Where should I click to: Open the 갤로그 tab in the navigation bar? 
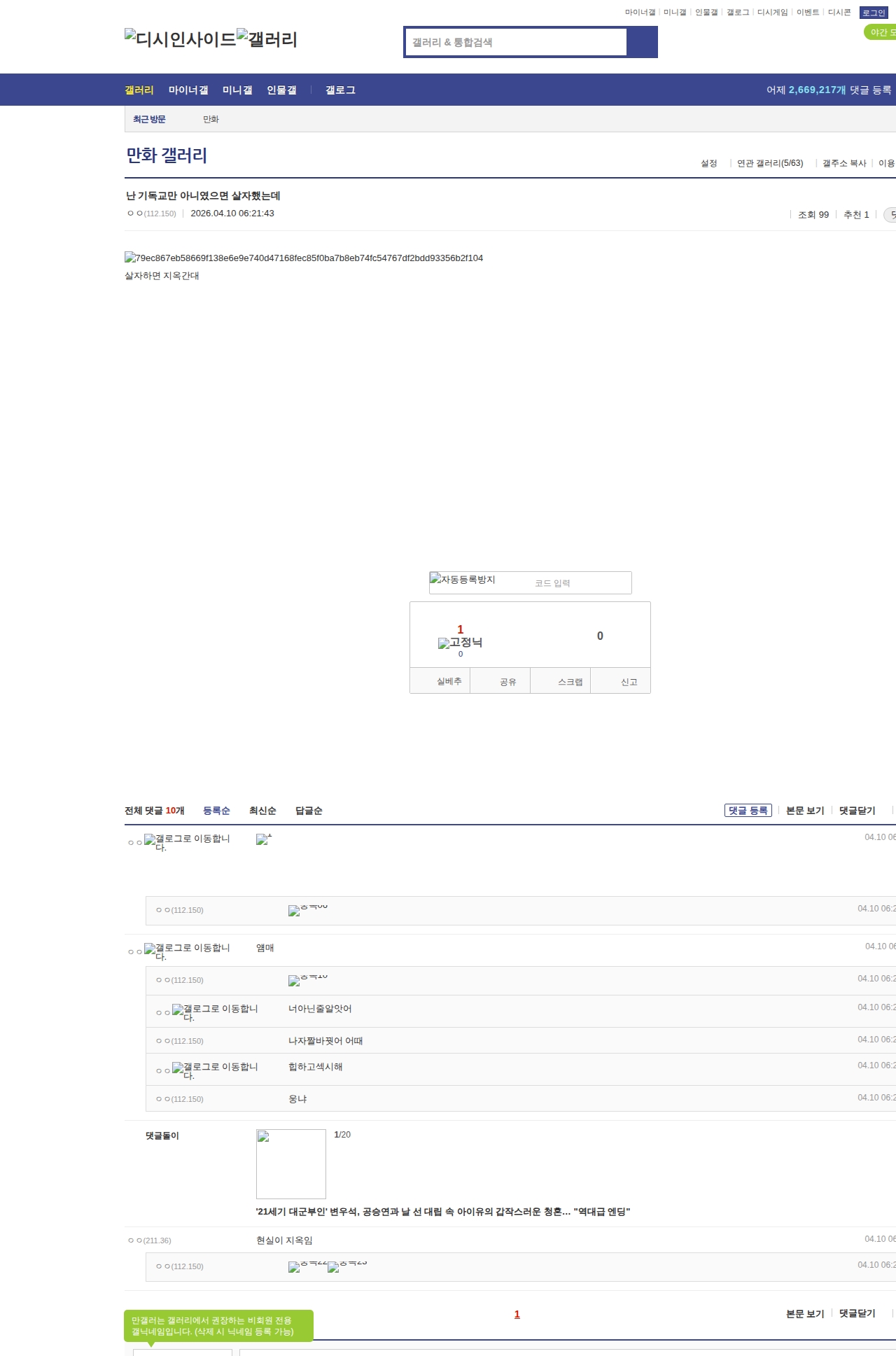[x=340, y=90]
